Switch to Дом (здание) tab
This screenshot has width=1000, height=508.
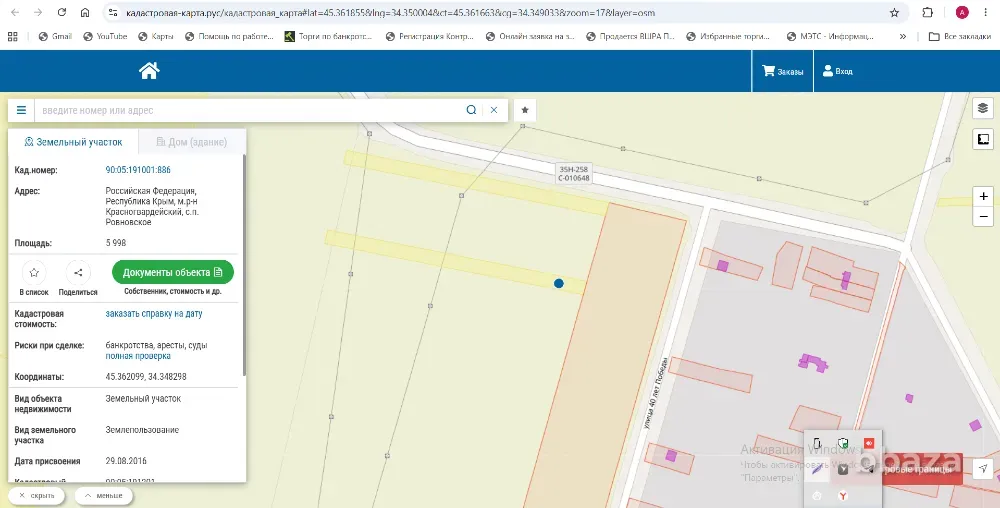pos(192,142)
